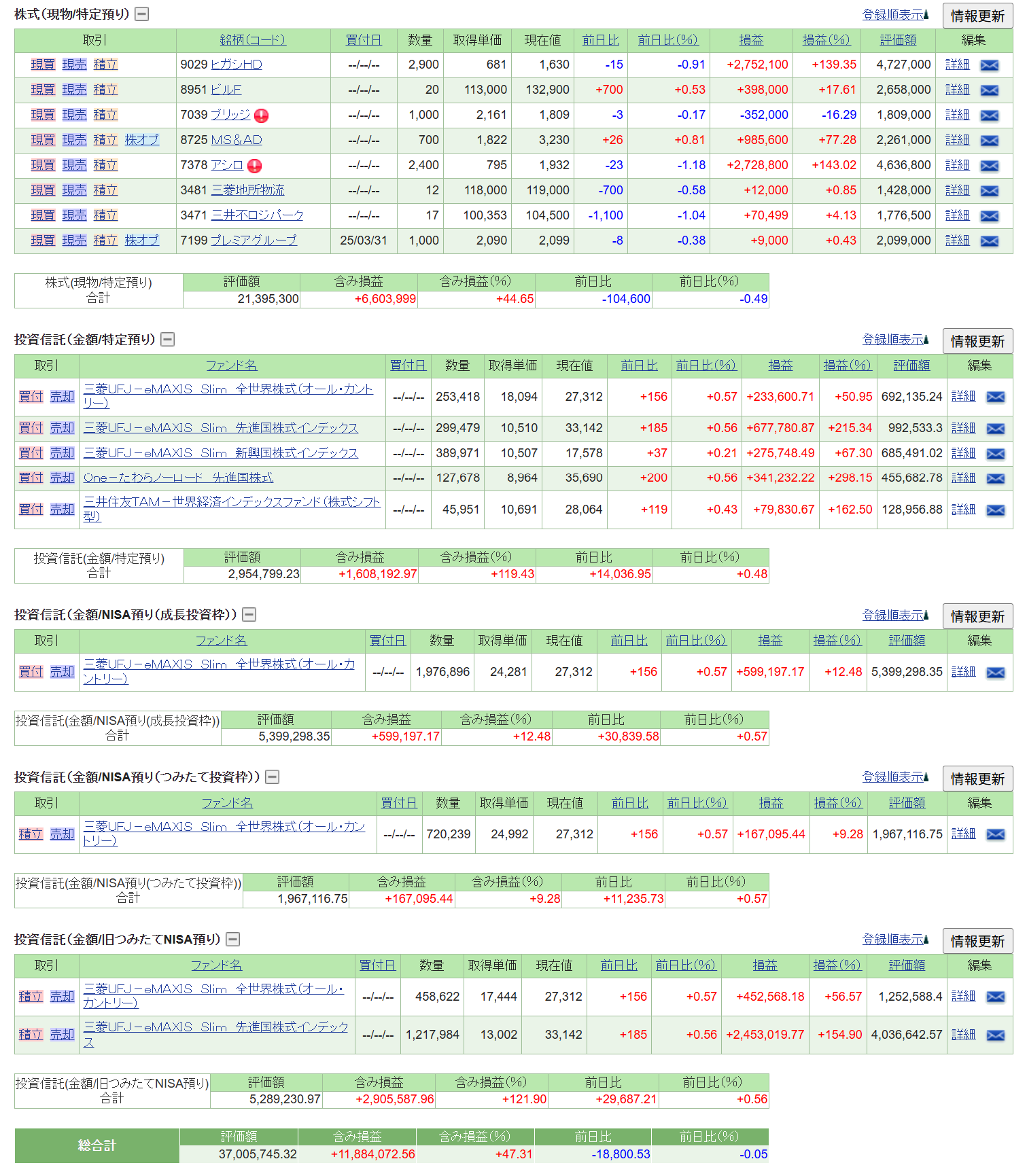This screenshot has height=1176, width=1027.
Task: Click envelope alert icon for 7199 プレミアグループ row
Action: (x=990, y=241)
